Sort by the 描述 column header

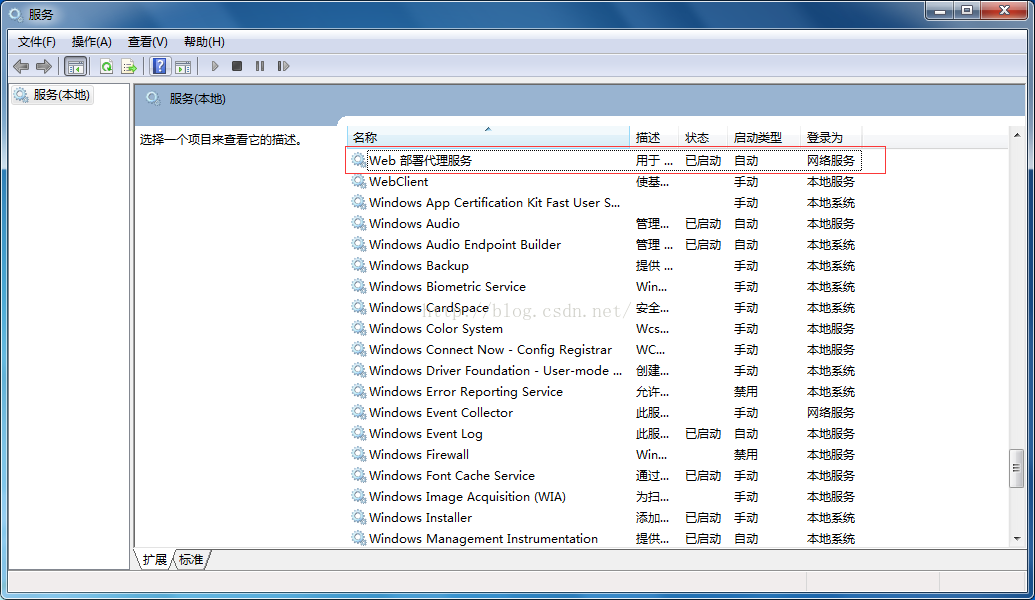(654, 137)
